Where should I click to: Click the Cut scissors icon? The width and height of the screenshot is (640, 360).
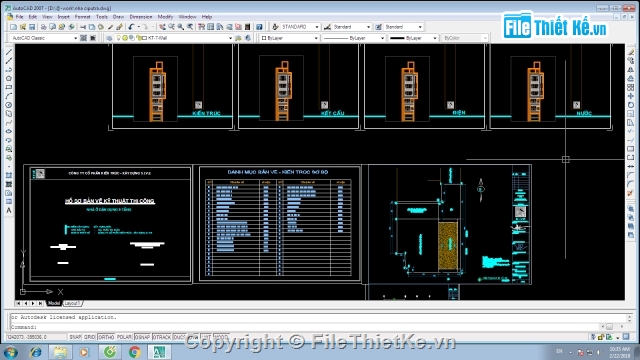83,27
